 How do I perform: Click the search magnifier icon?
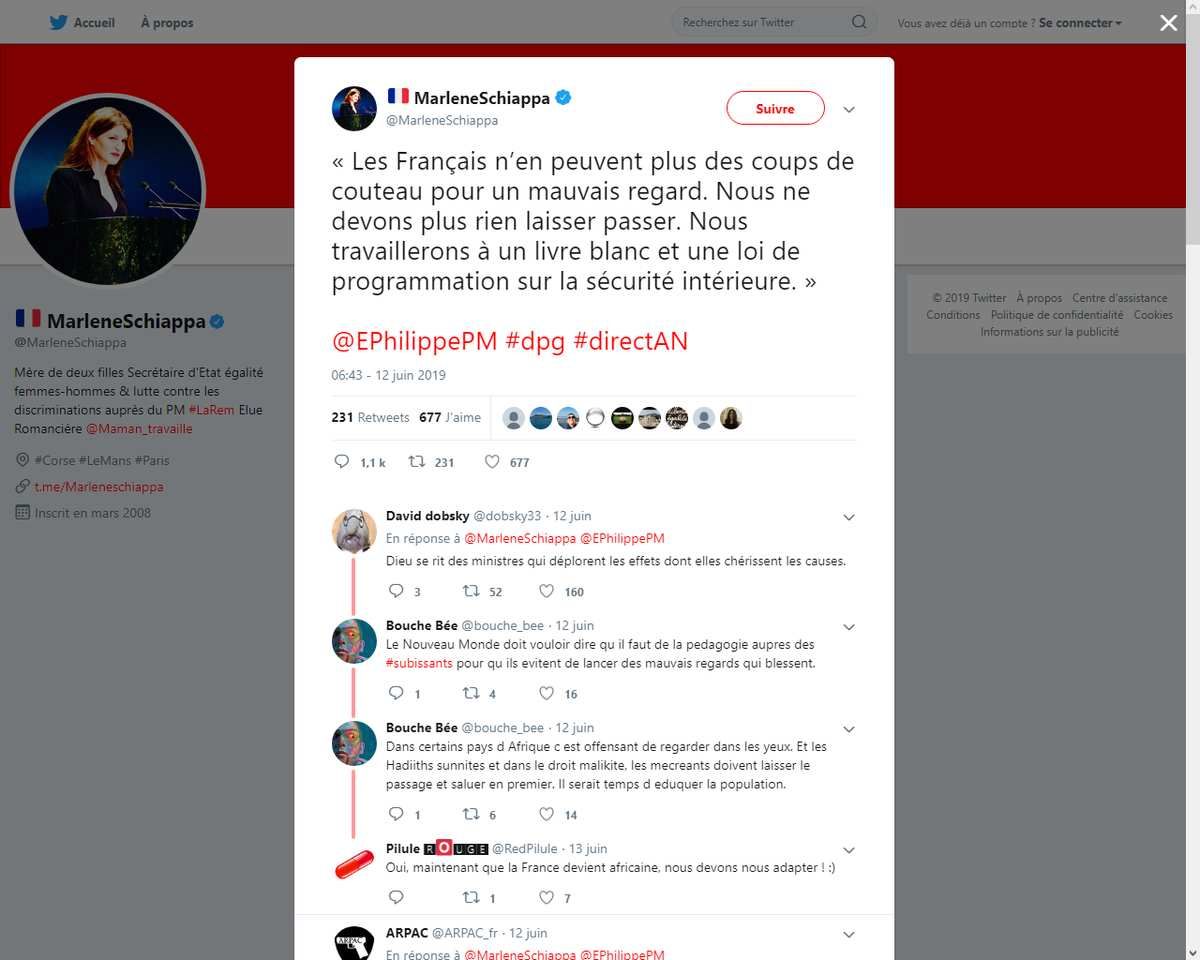pos(859,22)
